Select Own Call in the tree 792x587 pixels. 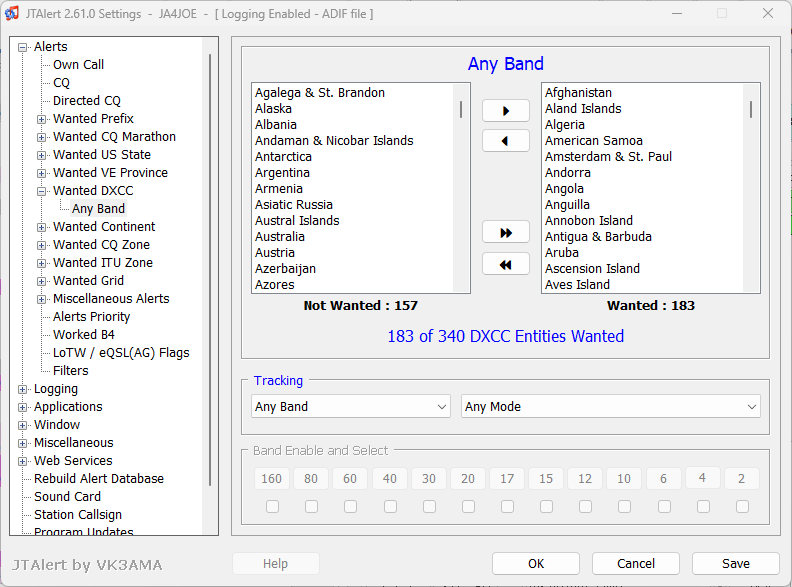(78, 65)
